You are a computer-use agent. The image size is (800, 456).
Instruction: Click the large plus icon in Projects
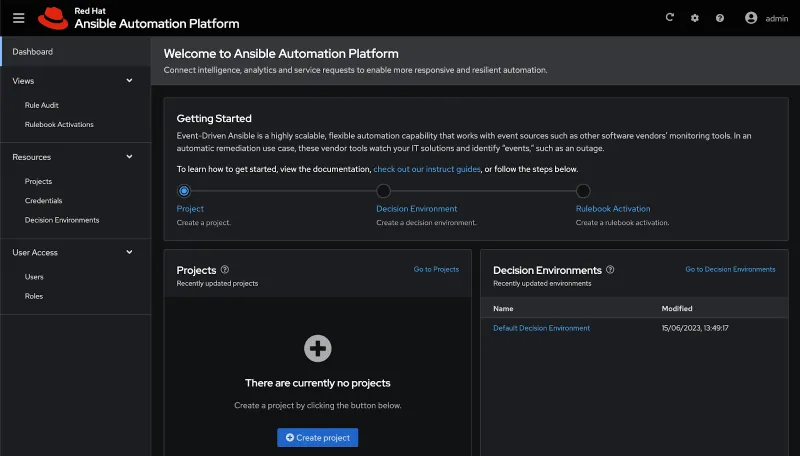click(317, 348)
